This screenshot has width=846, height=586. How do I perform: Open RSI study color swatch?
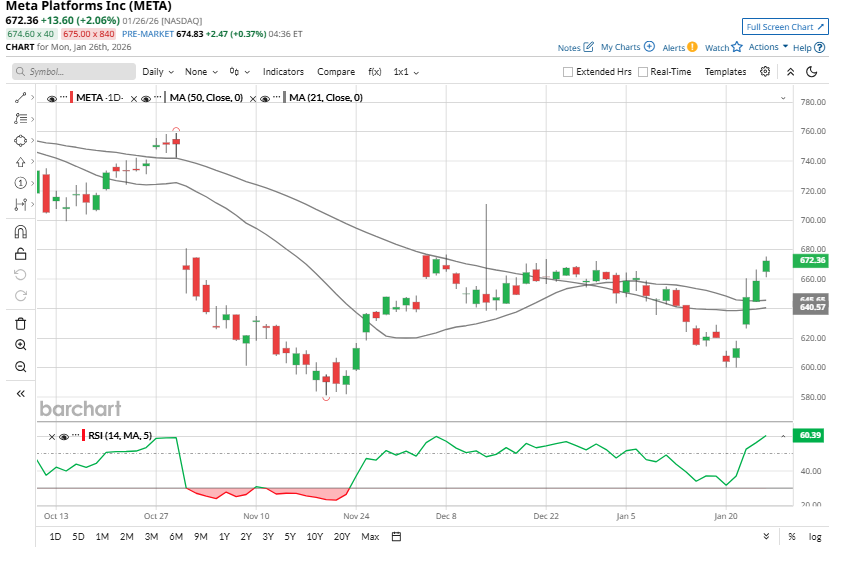pyautogui.click(x=83, y=435)
